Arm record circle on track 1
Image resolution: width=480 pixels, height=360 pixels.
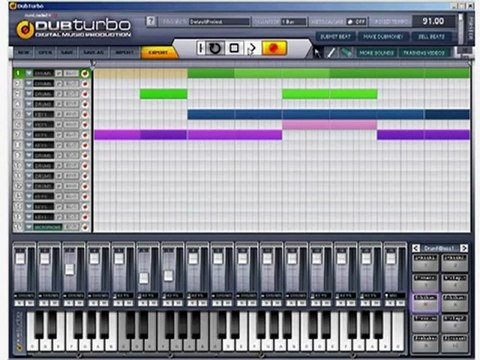(85, 73)
